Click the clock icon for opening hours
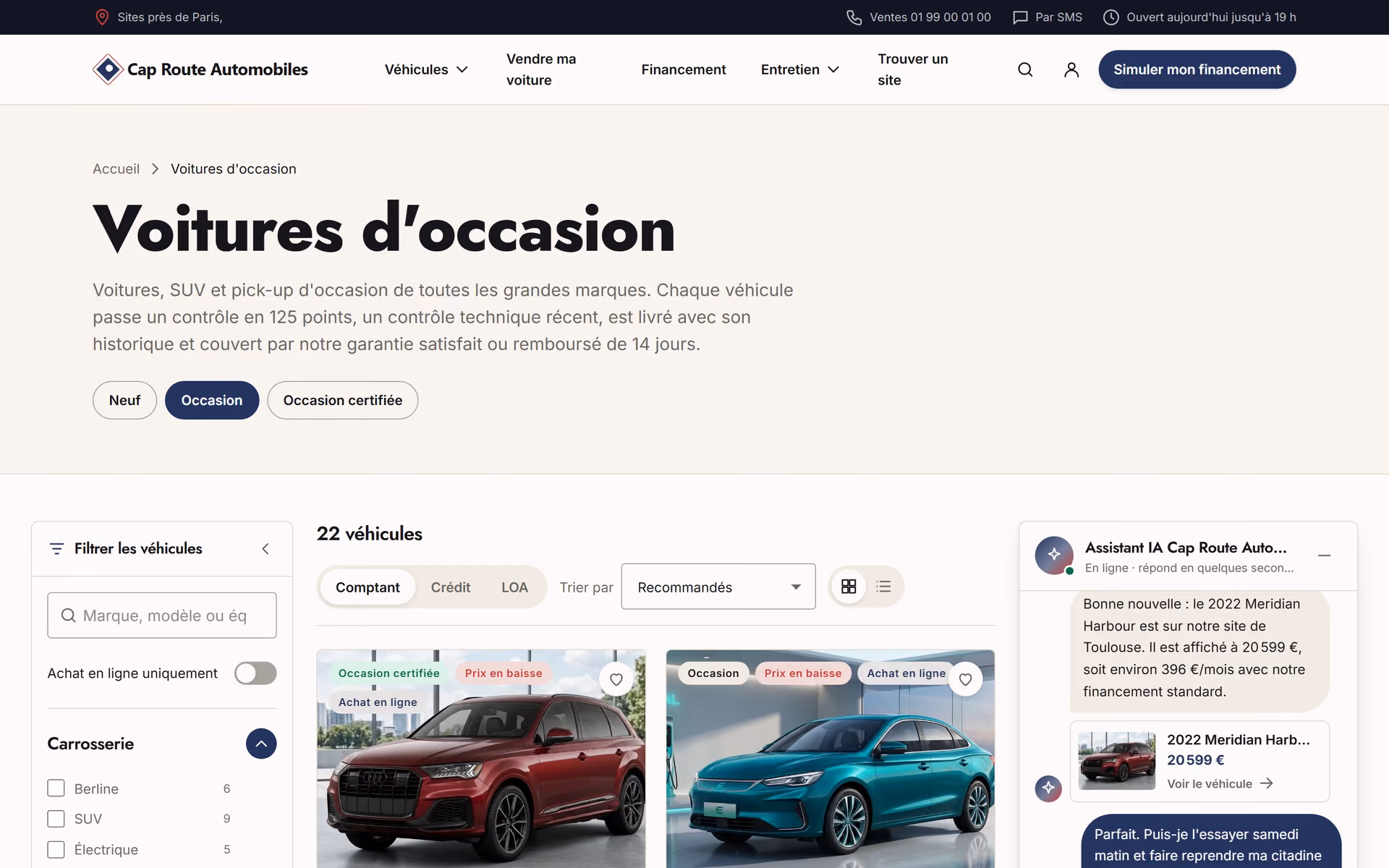This screenshot has height=868, width=1389. pos(1110,17)
